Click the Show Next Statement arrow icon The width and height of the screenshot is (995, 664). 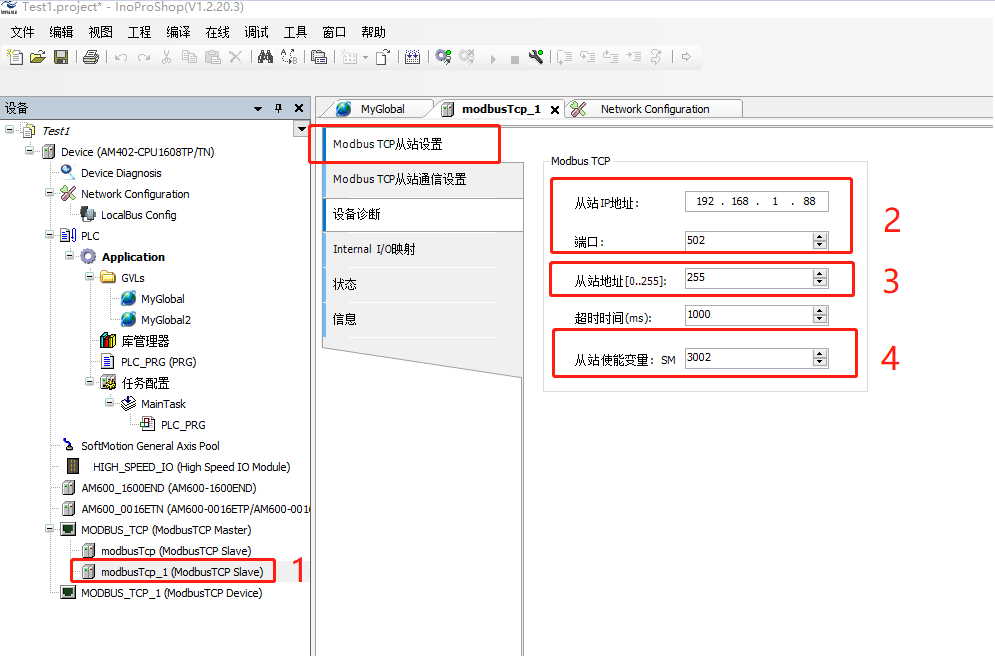coord(686,57)
